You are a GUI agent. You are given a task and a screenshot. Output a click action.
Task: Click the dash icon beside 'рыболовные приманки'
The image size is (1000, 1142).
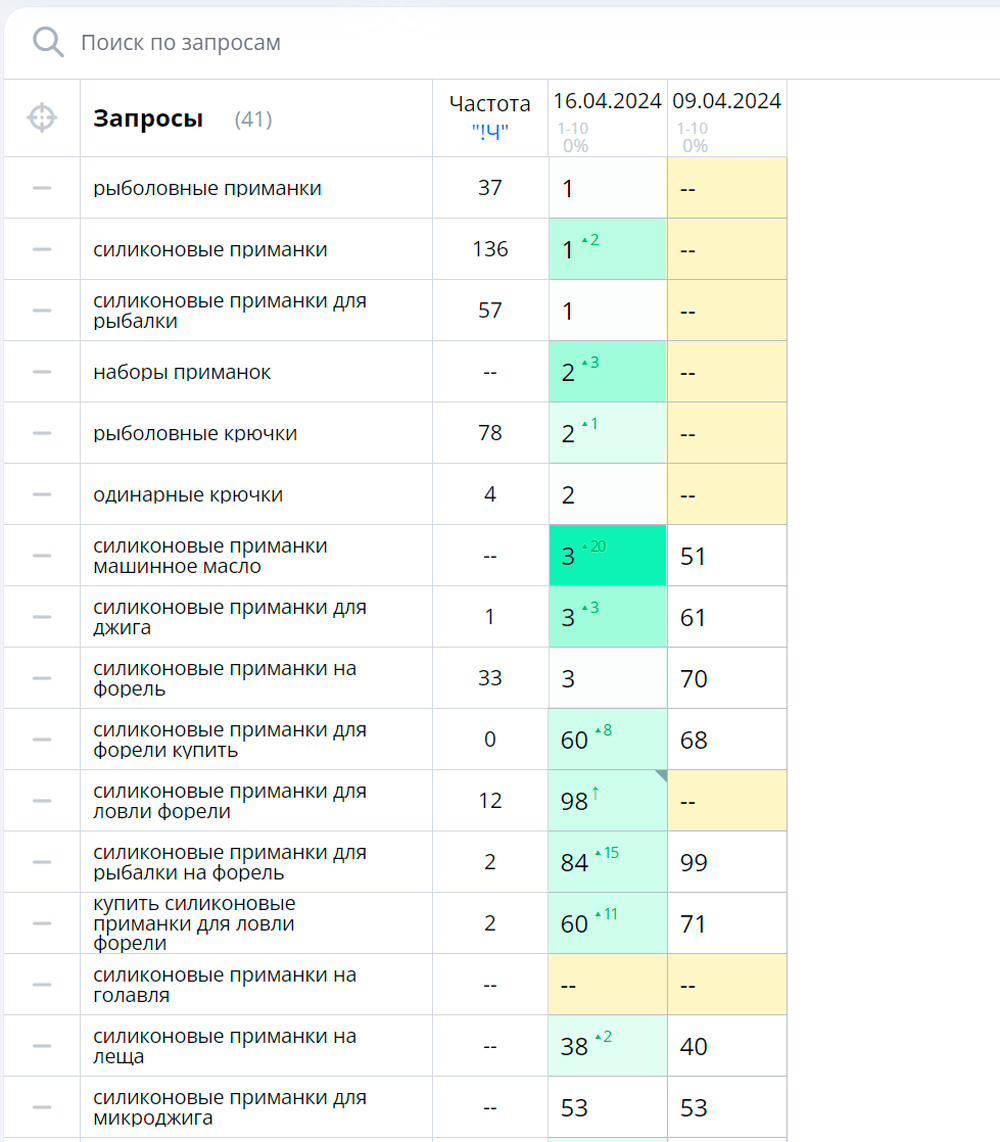pos(42,188)
